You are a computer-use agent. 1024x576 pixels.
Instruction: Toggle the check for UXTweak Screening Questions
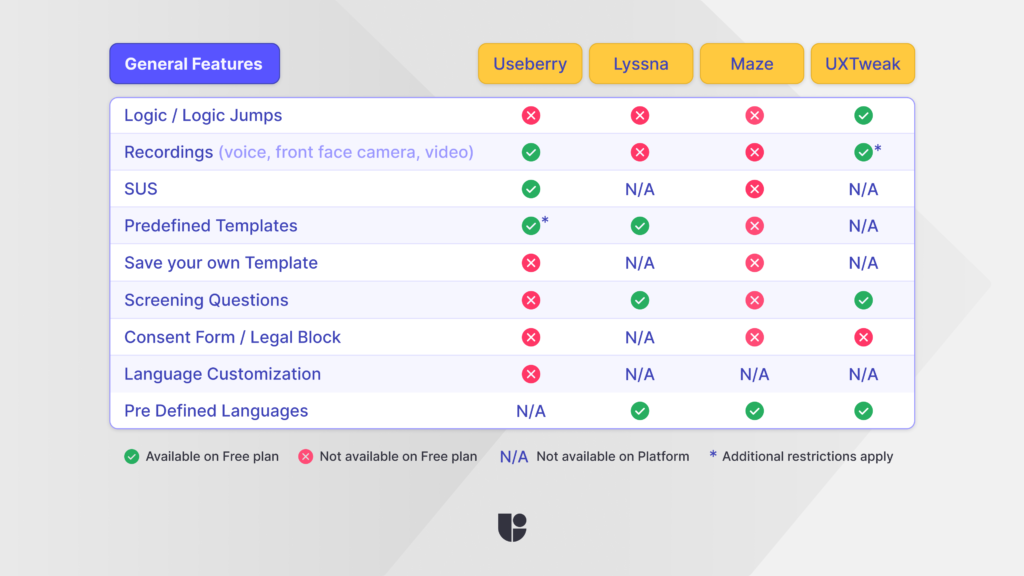[x=863, y=300]
